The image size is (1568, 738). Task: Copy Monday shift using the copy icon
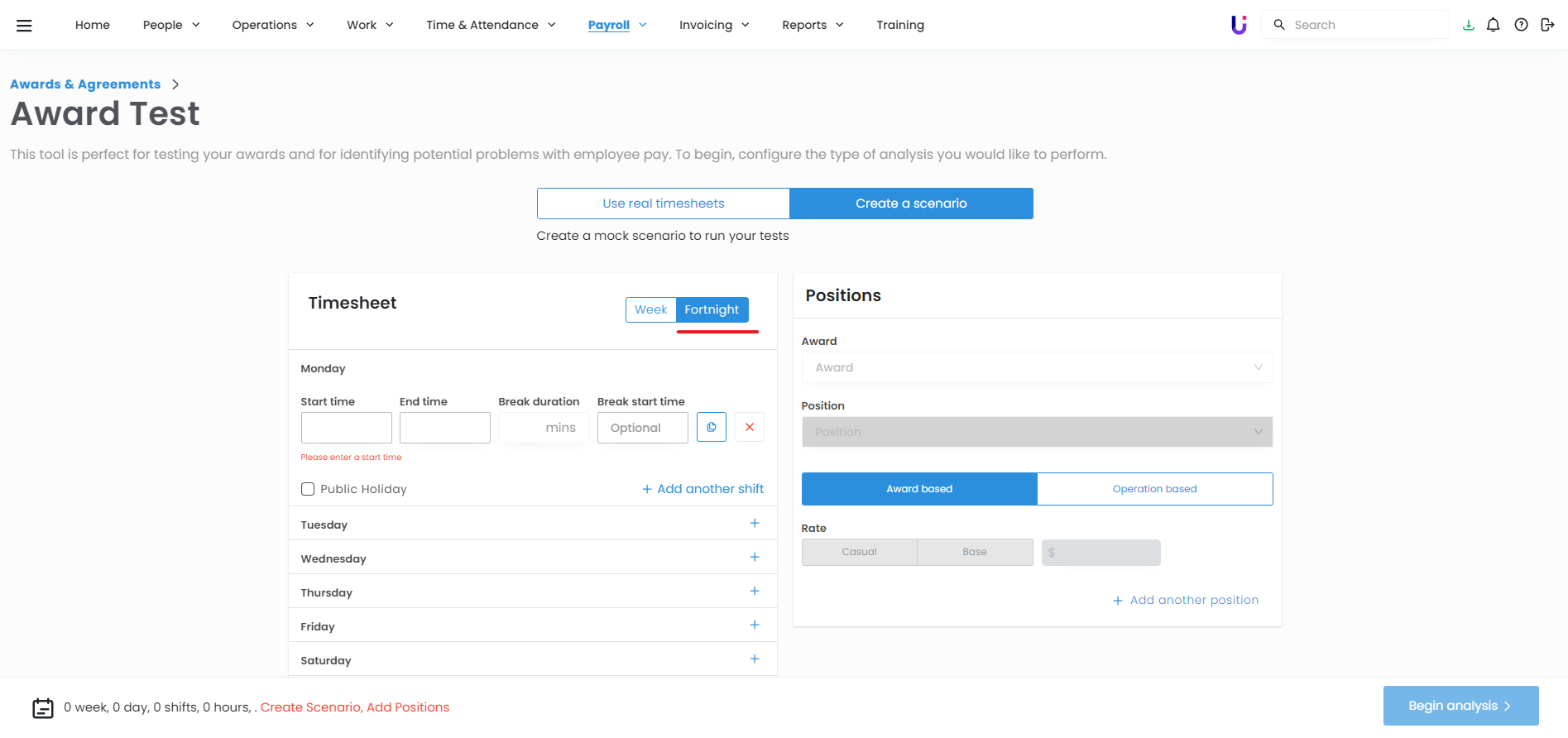711,428
